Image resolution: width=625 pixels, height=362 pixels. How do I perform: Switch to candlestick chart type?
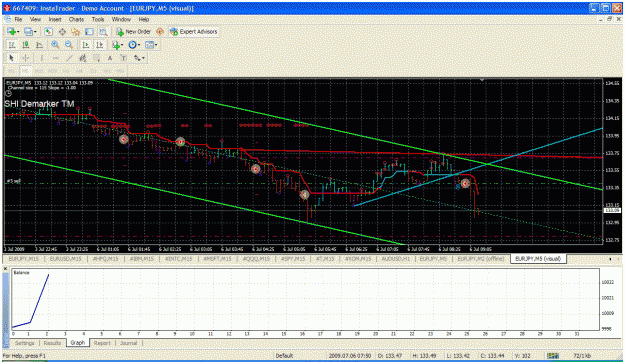point(26,45)
